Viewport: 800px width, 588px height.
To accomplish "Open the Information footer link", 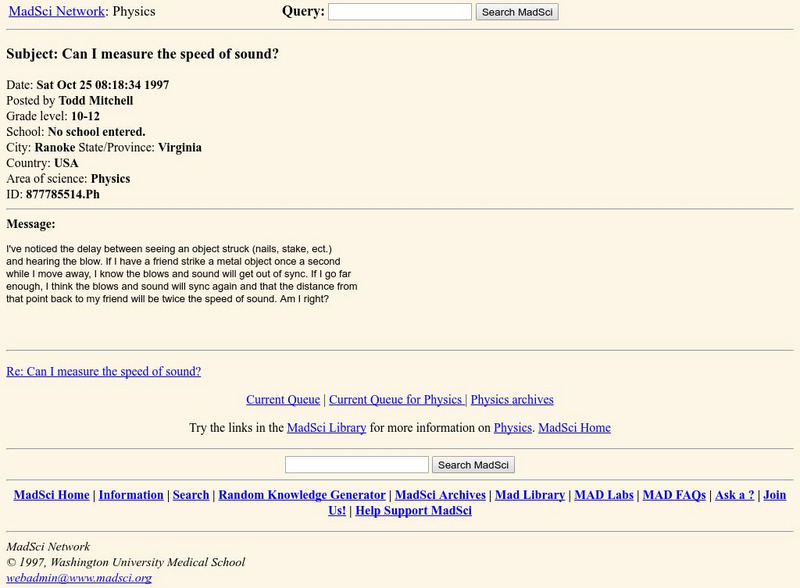I will click(x=131, y=495).
